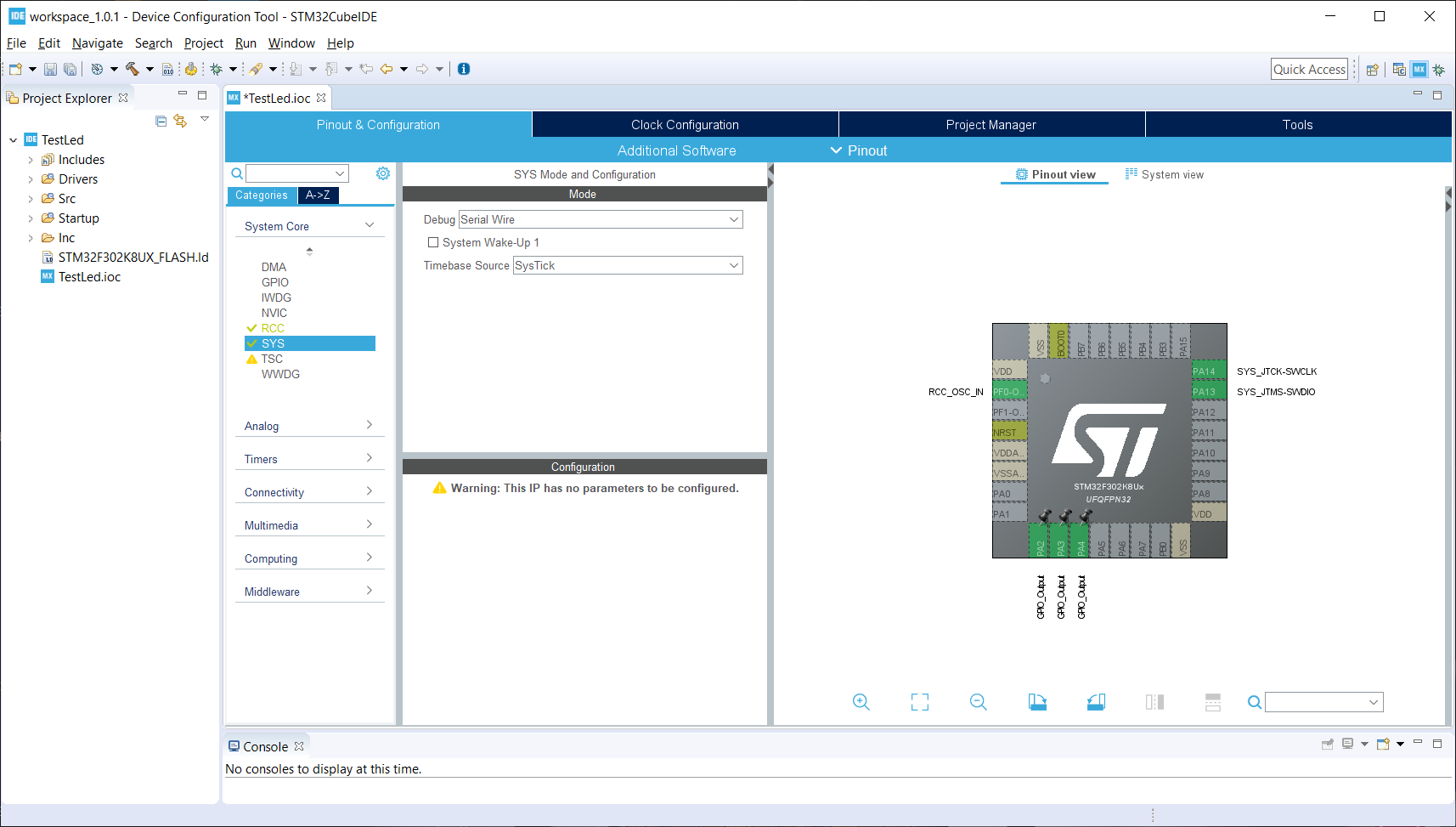1456x827 pixels.
Task: Open the Timebase Source SysTick dropdown
Action: point(628,265)
